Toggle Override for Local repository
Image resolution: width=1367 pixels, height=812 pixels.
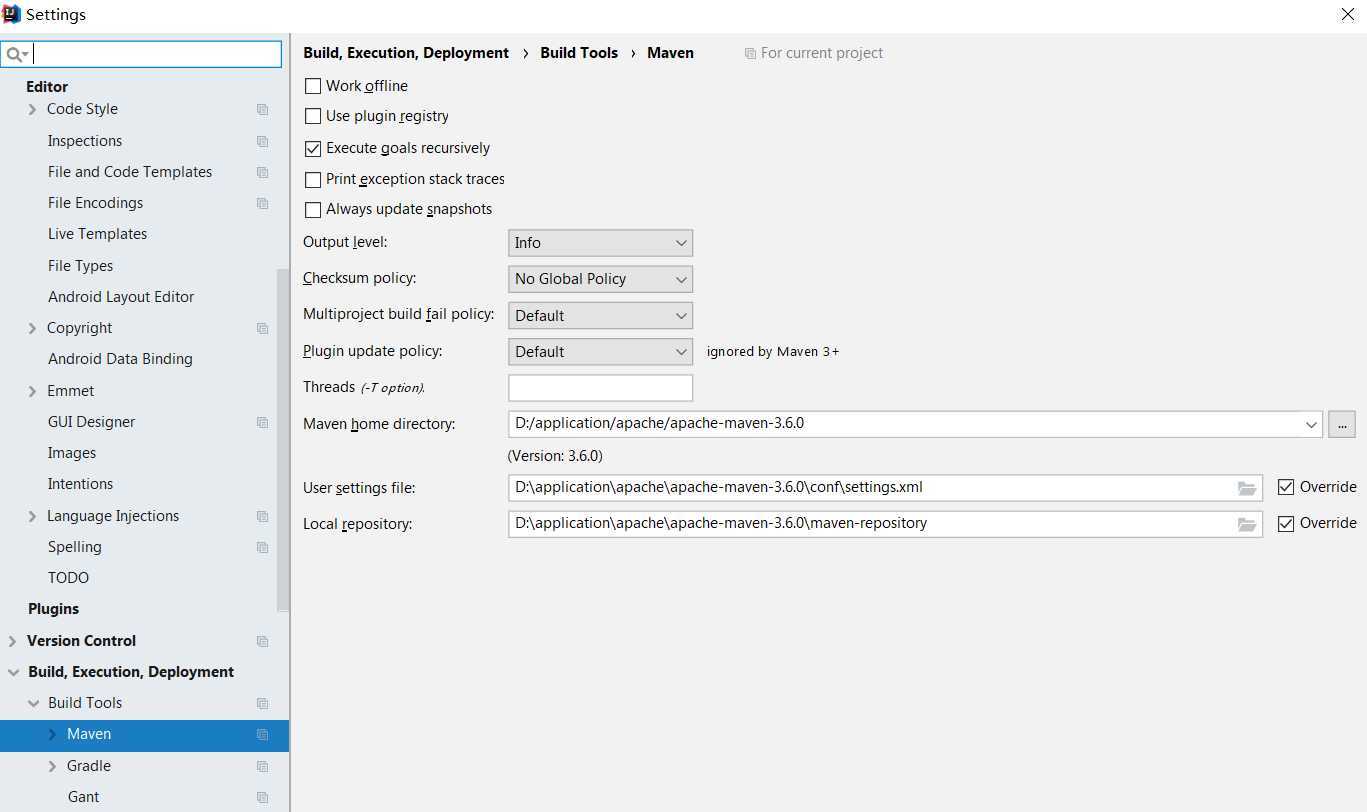[x=1286, y=523]
